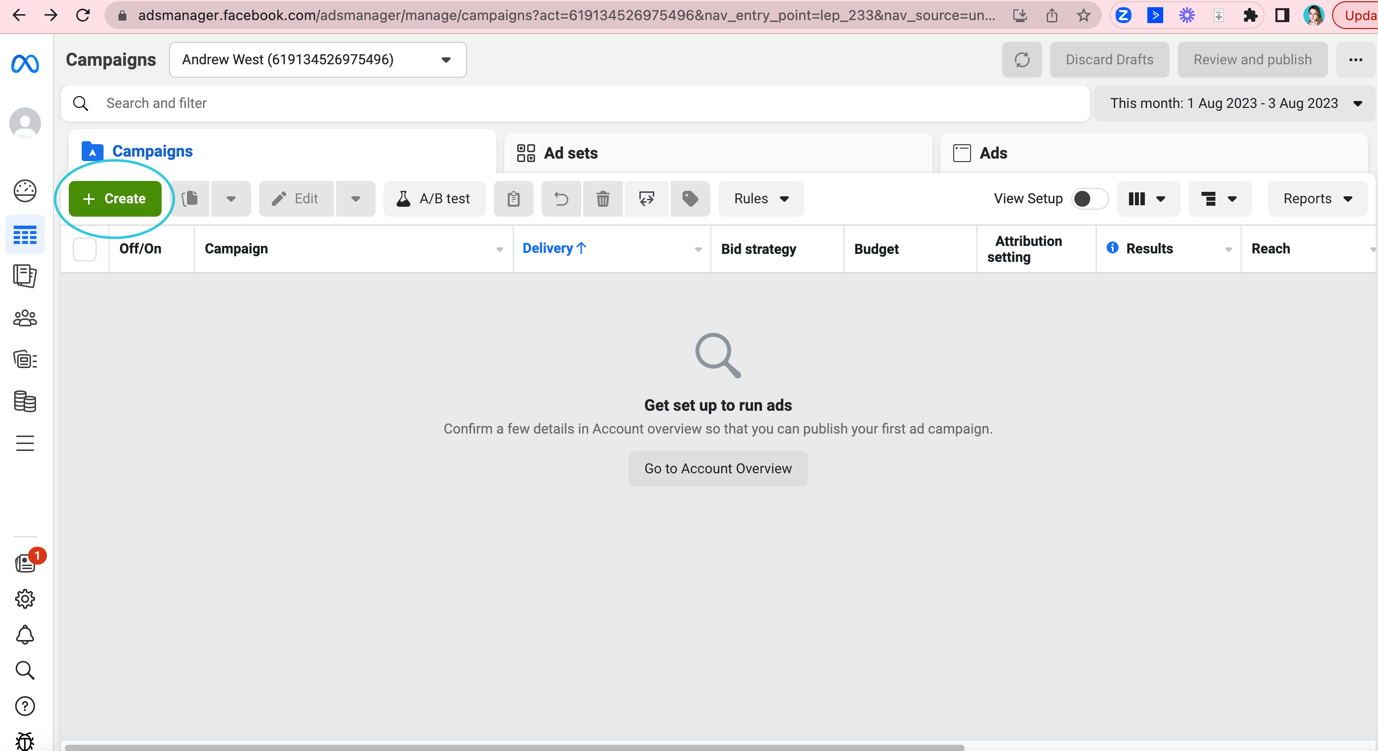Open the Rules dropdown

coord(760,198)
